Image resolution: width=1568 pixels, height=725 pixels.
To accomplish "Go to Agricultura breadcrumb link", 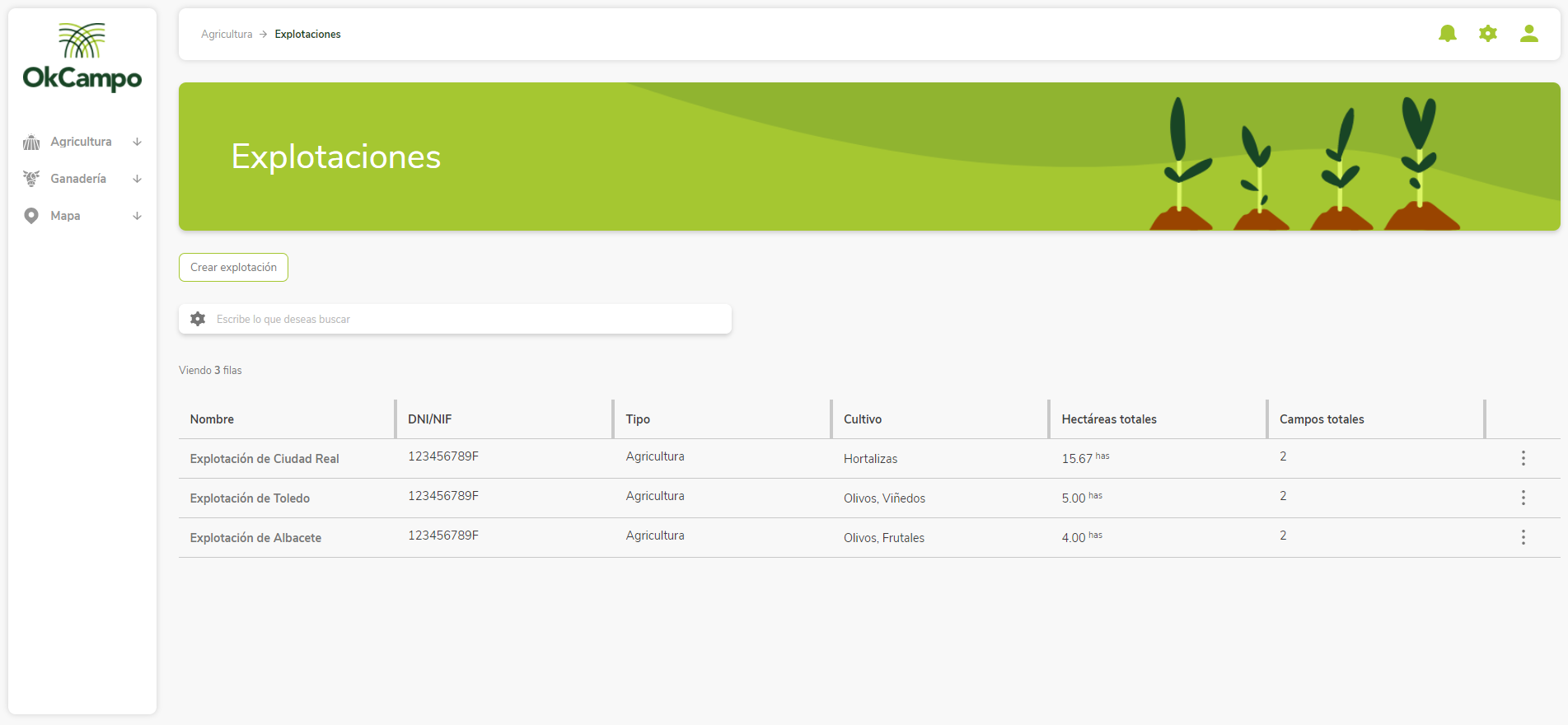I will [x=227, y=35].
